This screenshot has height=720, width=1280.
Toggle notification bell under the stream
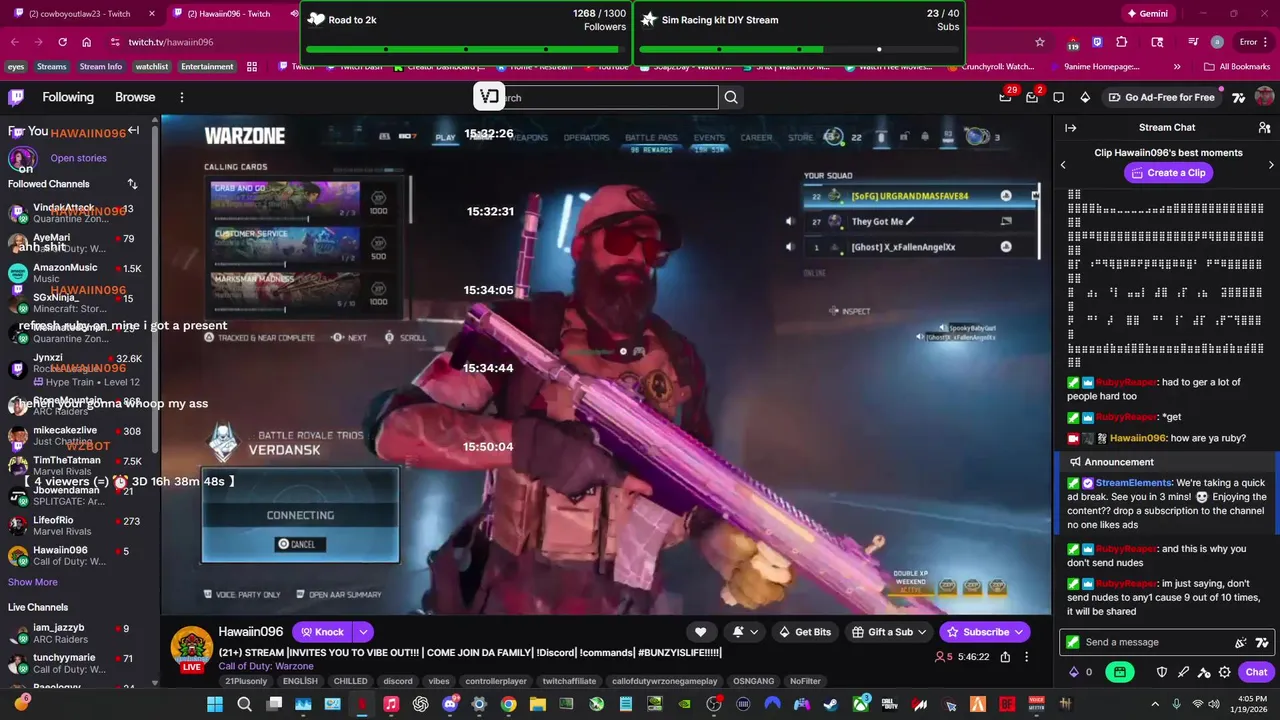click(x=738, y=632)
